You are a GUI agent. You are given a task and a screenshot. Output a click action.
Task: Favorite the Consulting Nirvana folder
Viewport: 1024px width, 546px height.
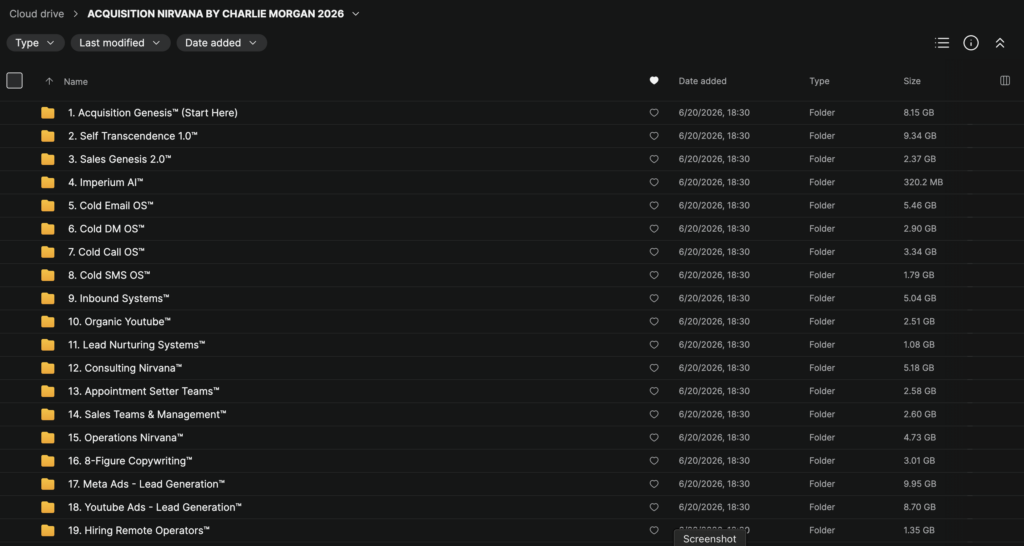click(x=654, y=368)
